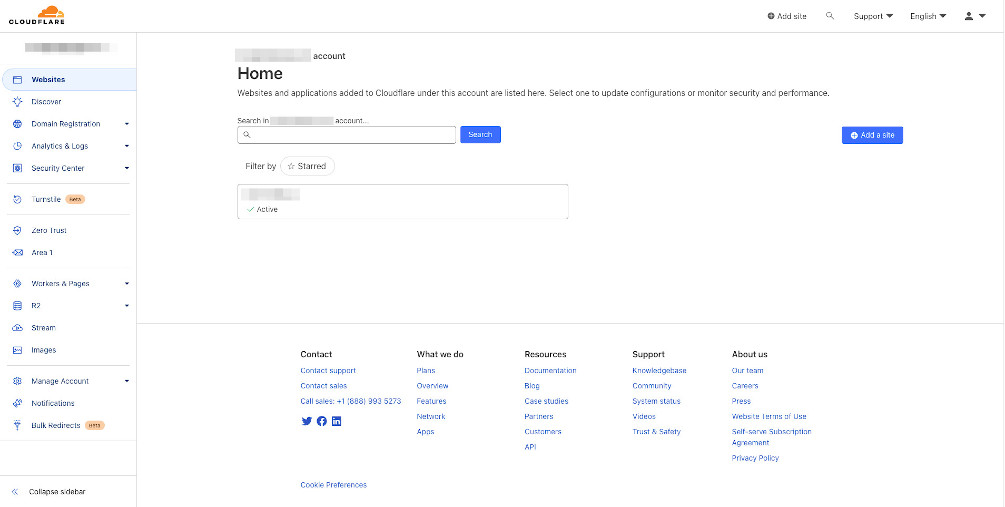
Task: Open Zero Trust from the sidebar
Action: point(49,230)
